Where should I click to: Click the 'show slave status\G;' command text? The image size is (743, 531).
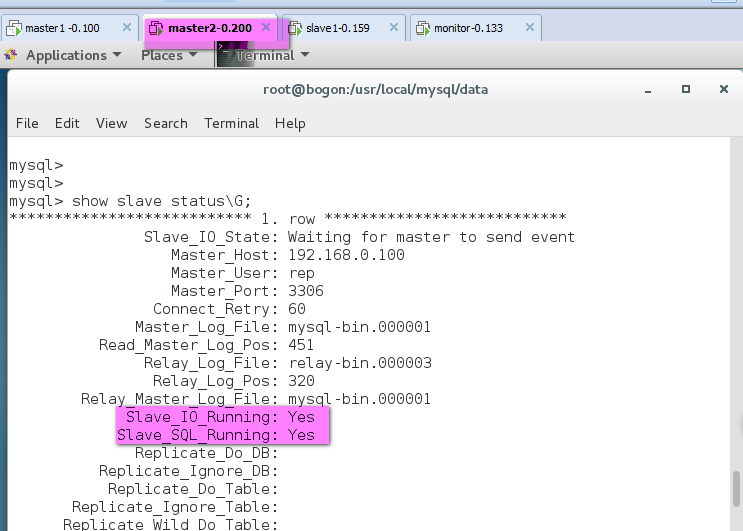pos(161,201)
